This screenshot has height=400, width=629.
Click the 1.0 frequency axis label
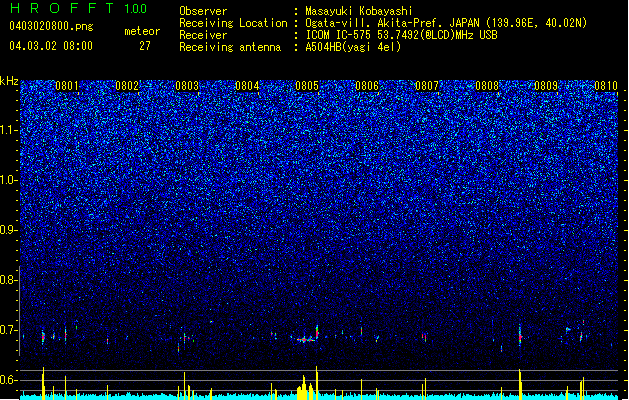pyautogui.click(x=9, y=181)
